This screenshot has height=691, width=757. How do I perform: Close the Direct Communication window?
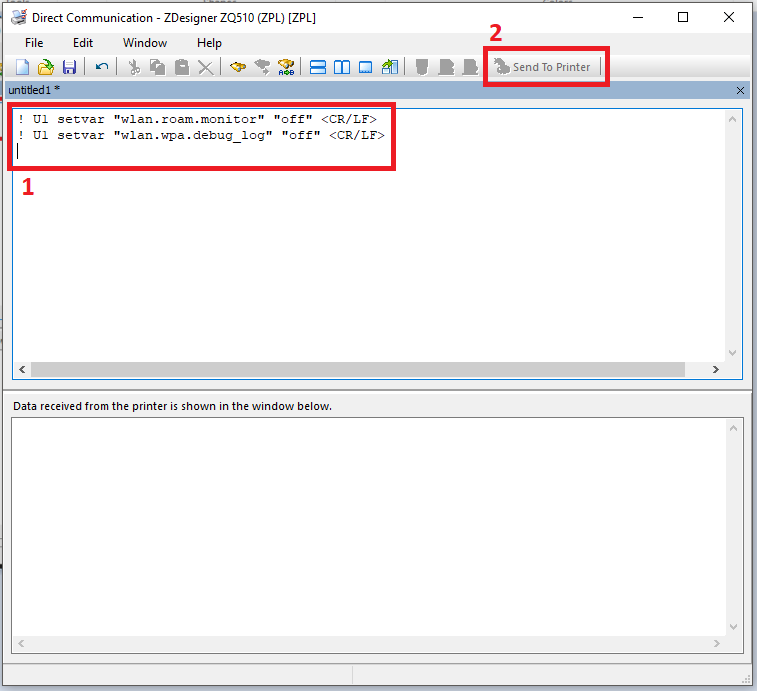729,17
